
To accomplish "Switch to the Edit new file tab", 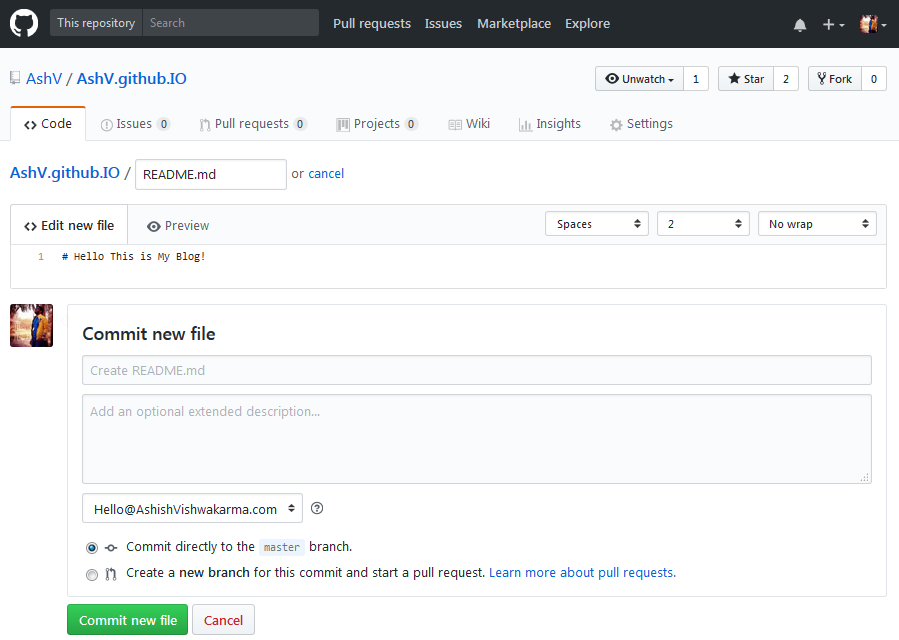I will [x=69, y=225].
